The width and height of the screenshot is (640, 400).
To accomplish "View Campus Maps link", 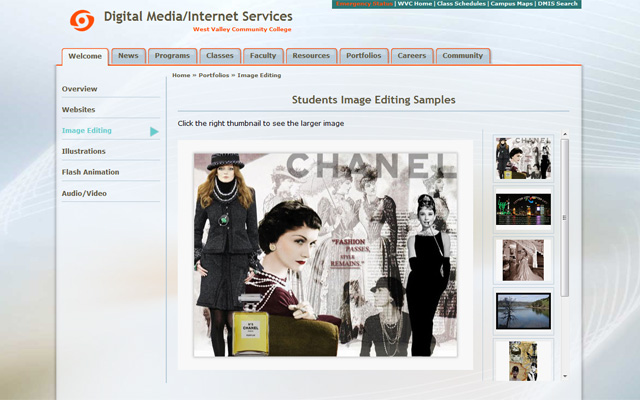I will (x=511, y=4).
